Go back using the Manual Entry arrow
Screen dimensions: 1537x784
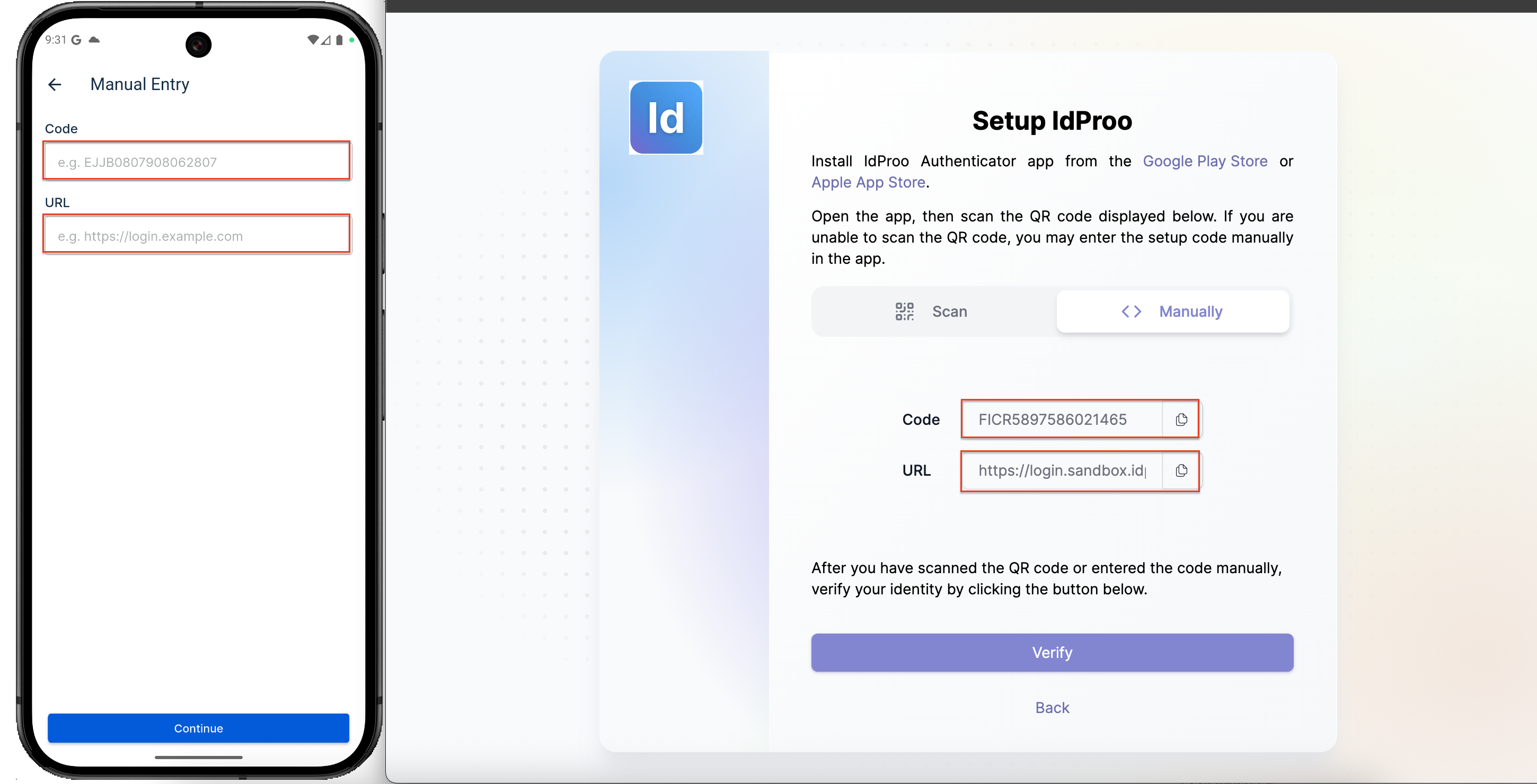pyautogui.click(x=55, y=85)
